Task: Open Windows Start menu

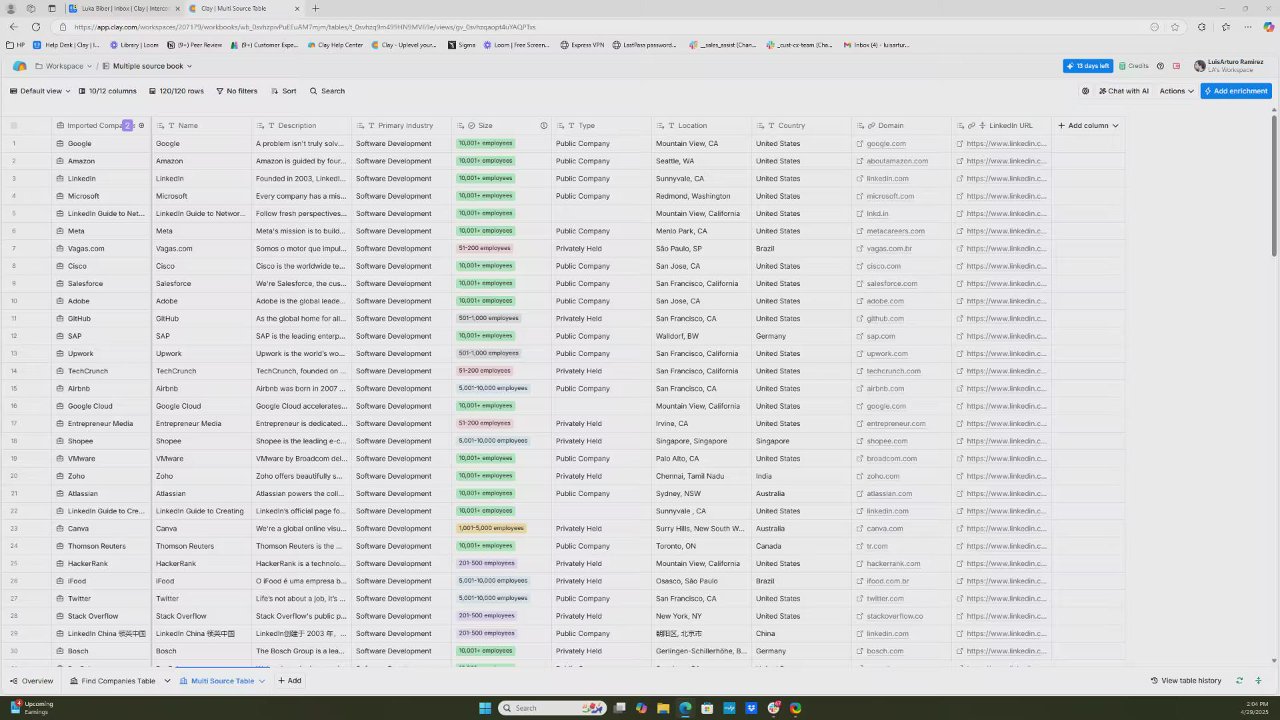Action: click(485, 708)
